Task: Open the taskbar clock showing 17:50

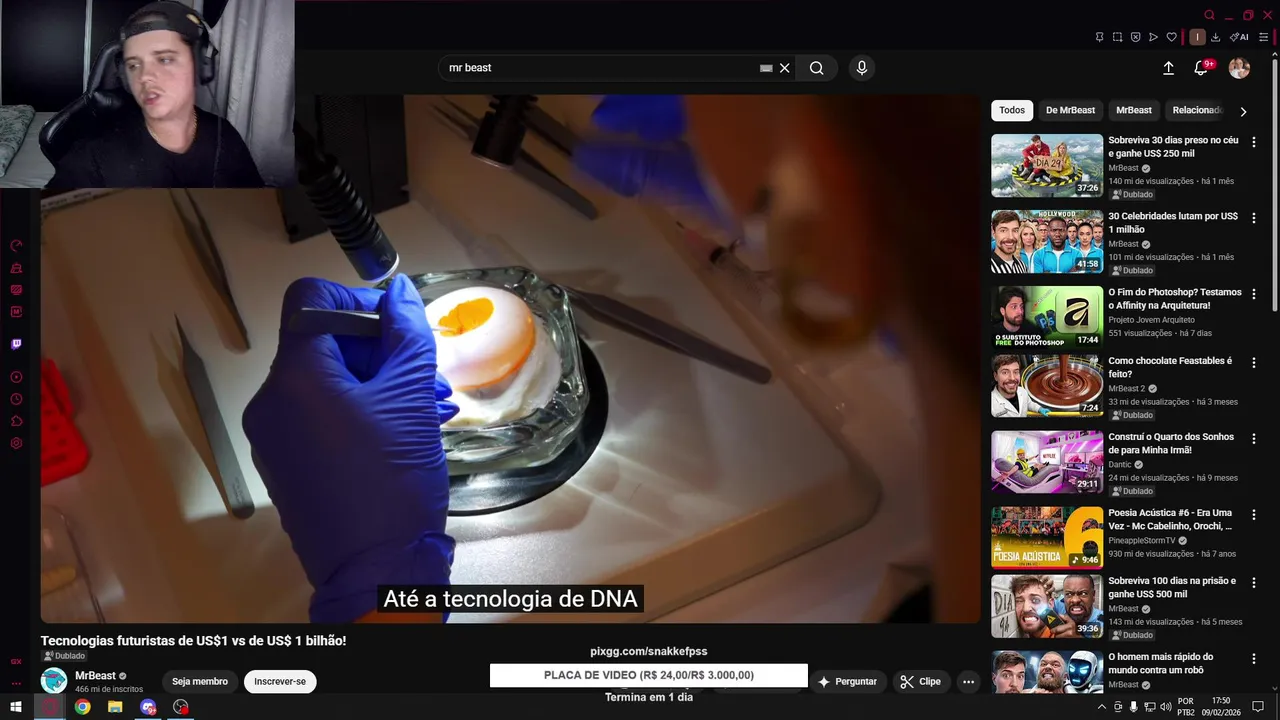Action: pyautogui.click(x=1221, y=707)
